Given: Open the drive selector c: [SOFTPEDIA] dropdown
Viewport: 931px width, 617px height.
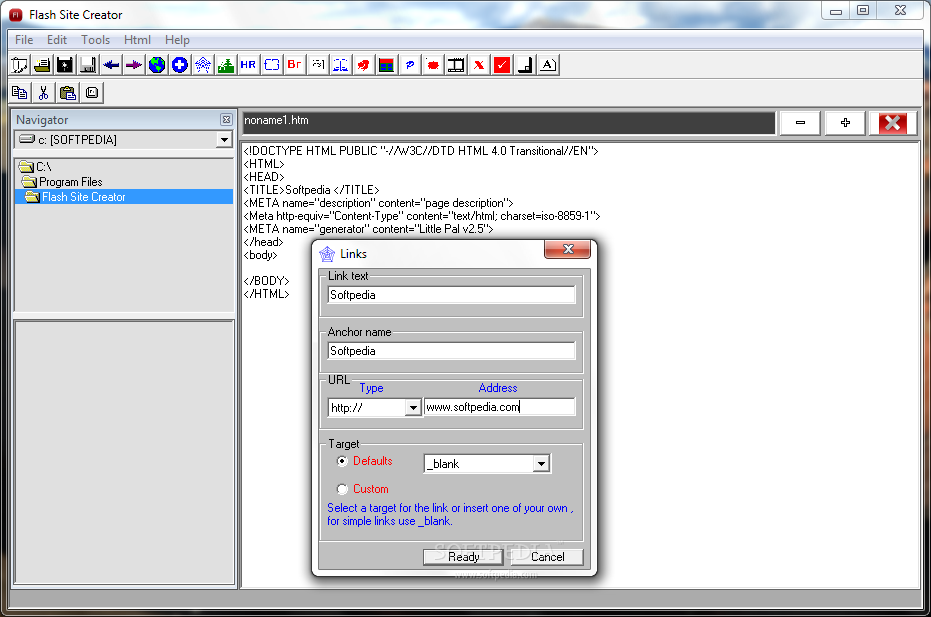Looking at the screenshot, I should pyautogui.click(x=224, y=140).
